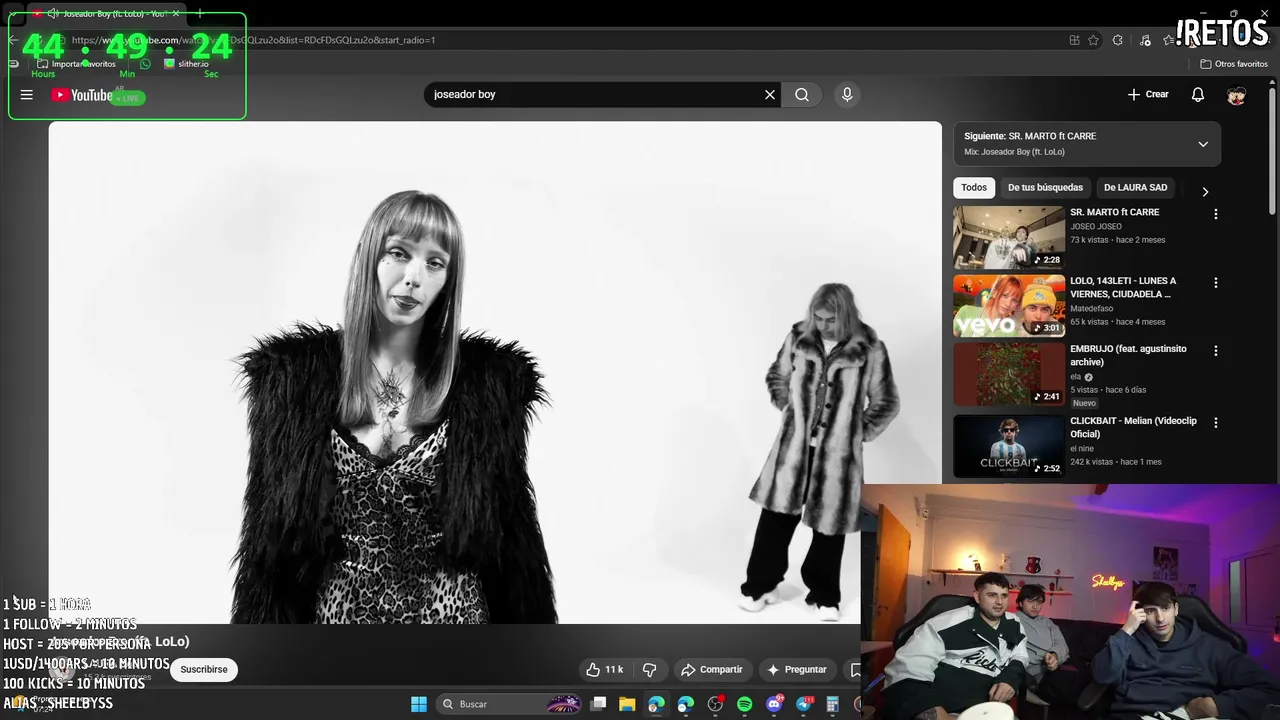1280x720 pixels.
Task: Click the Preguntar button
Action: [x=796, y=669]
